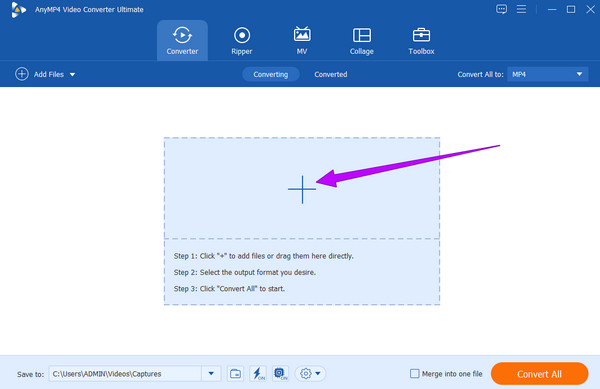Click the Step 2 output format text
Image resolution: width=600 pixels, height=389 pixels.
click(x=245, y=272)
